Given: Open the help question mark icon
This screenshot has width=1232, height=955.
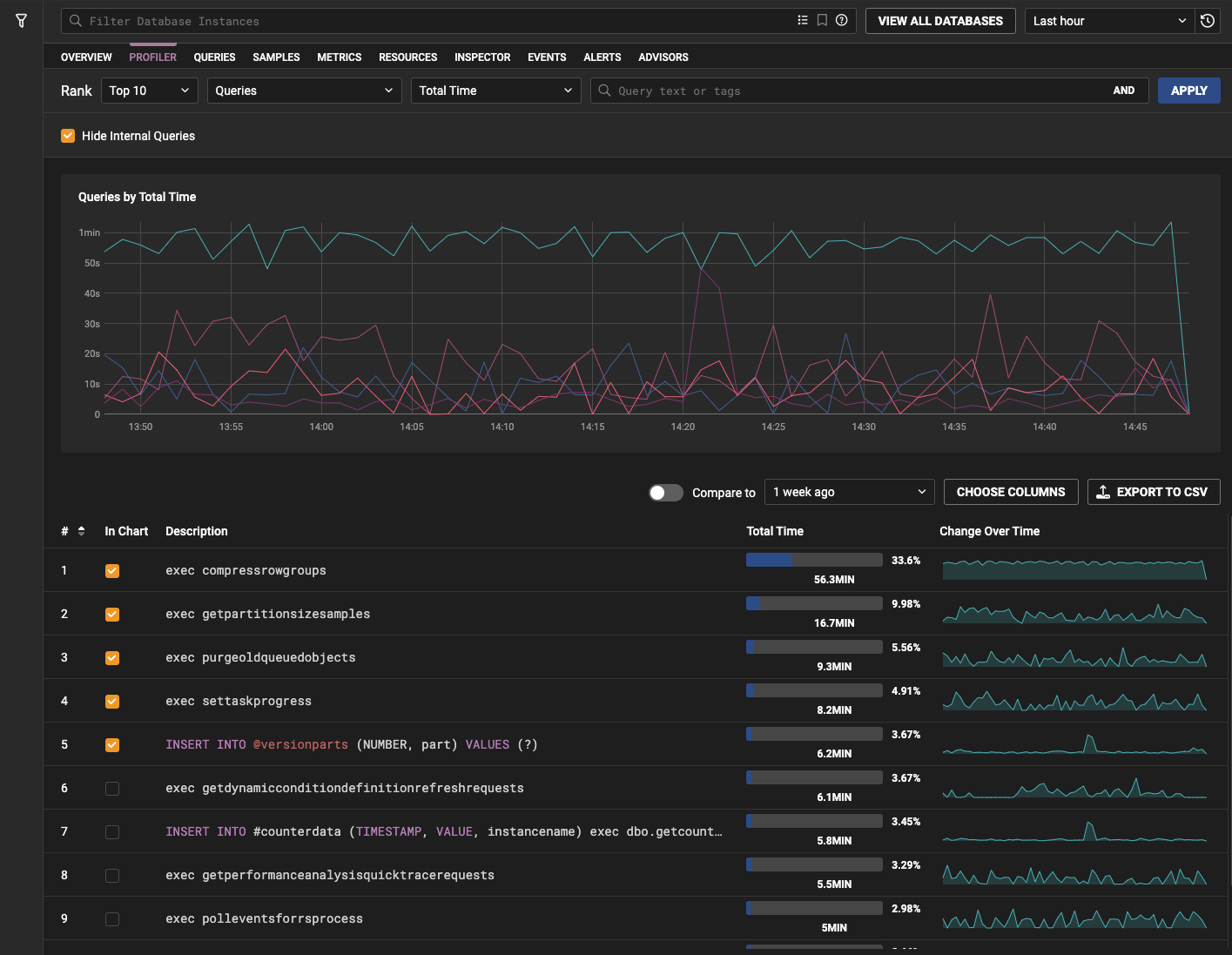Looking at the screenshot, I should 842,21.
